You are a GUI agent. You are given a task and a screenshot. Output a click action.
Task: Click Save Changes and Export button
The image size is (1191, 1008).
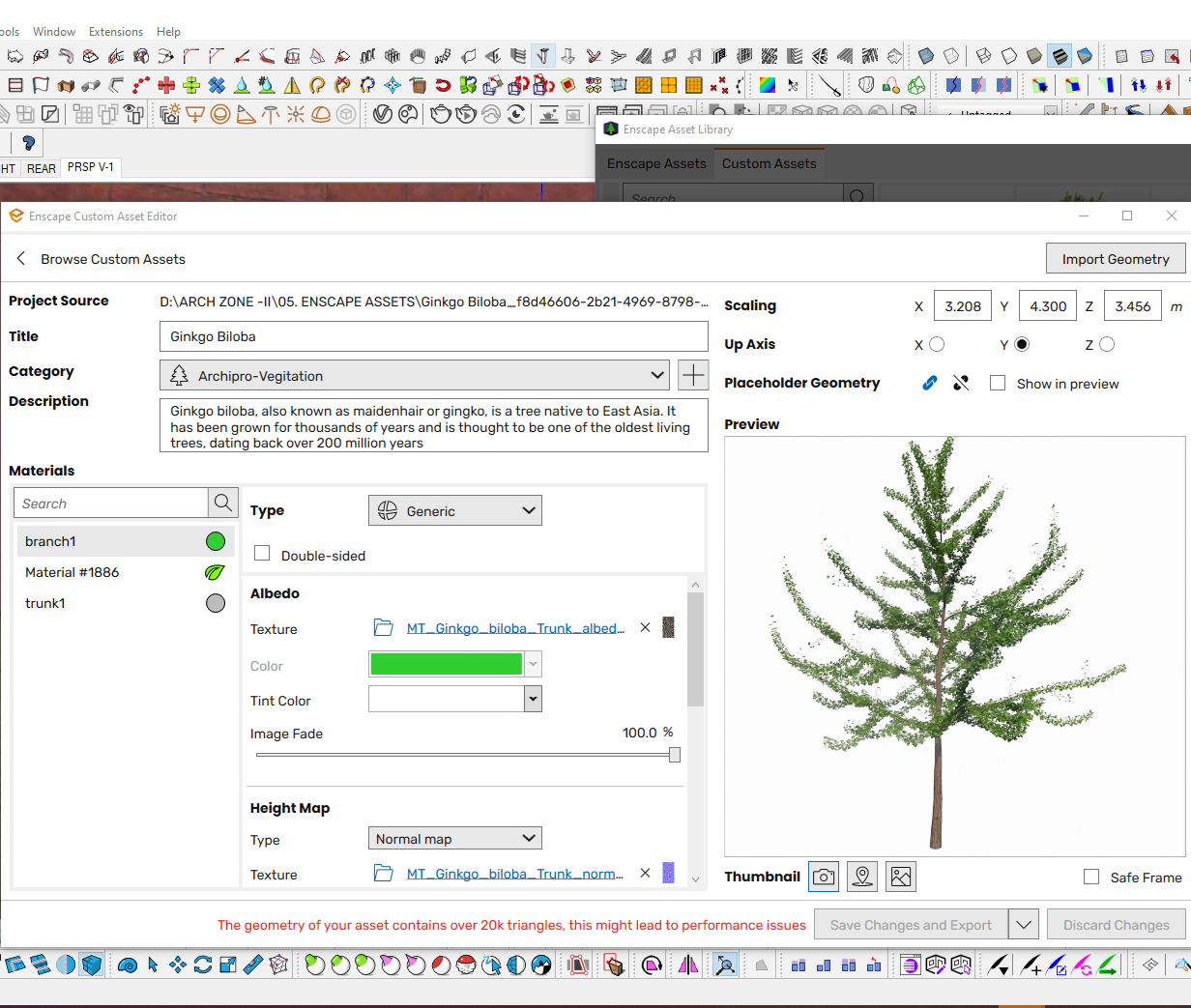[911, 925]
